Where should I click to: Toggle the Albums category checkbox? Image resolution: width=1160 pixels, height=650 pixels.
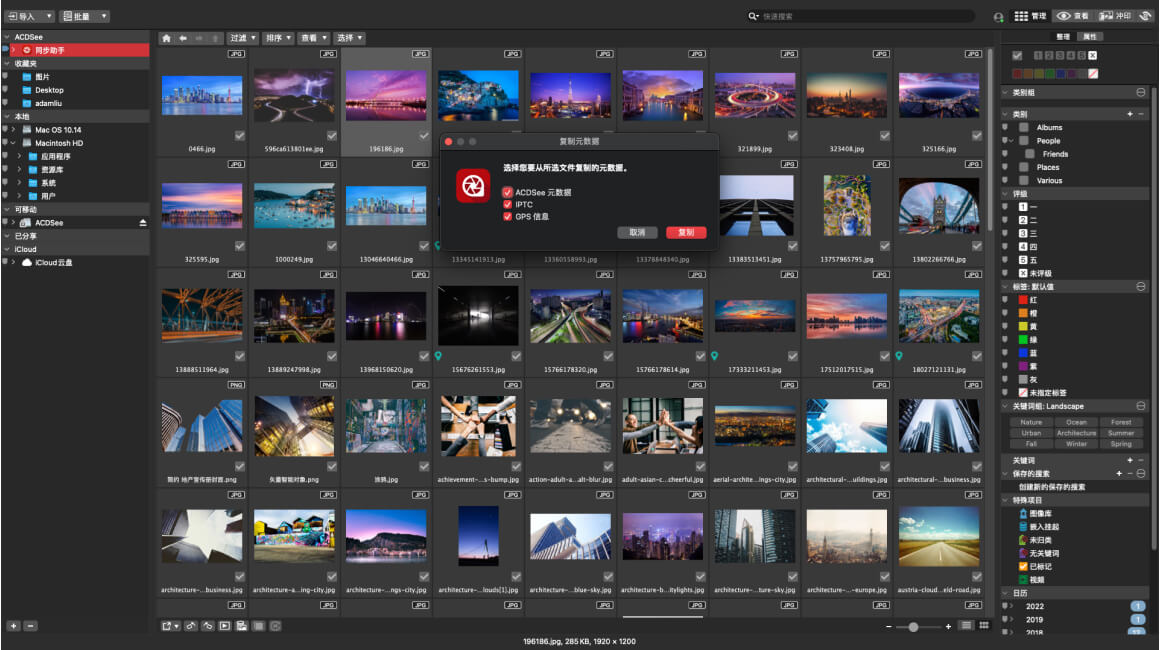click(1024, 127)
